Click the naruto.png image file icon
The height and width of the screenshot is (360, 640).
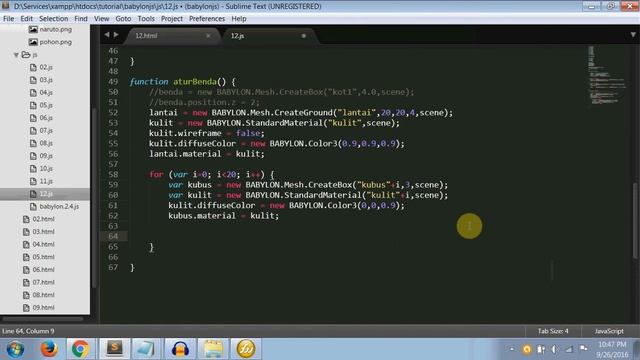(33, 29)
